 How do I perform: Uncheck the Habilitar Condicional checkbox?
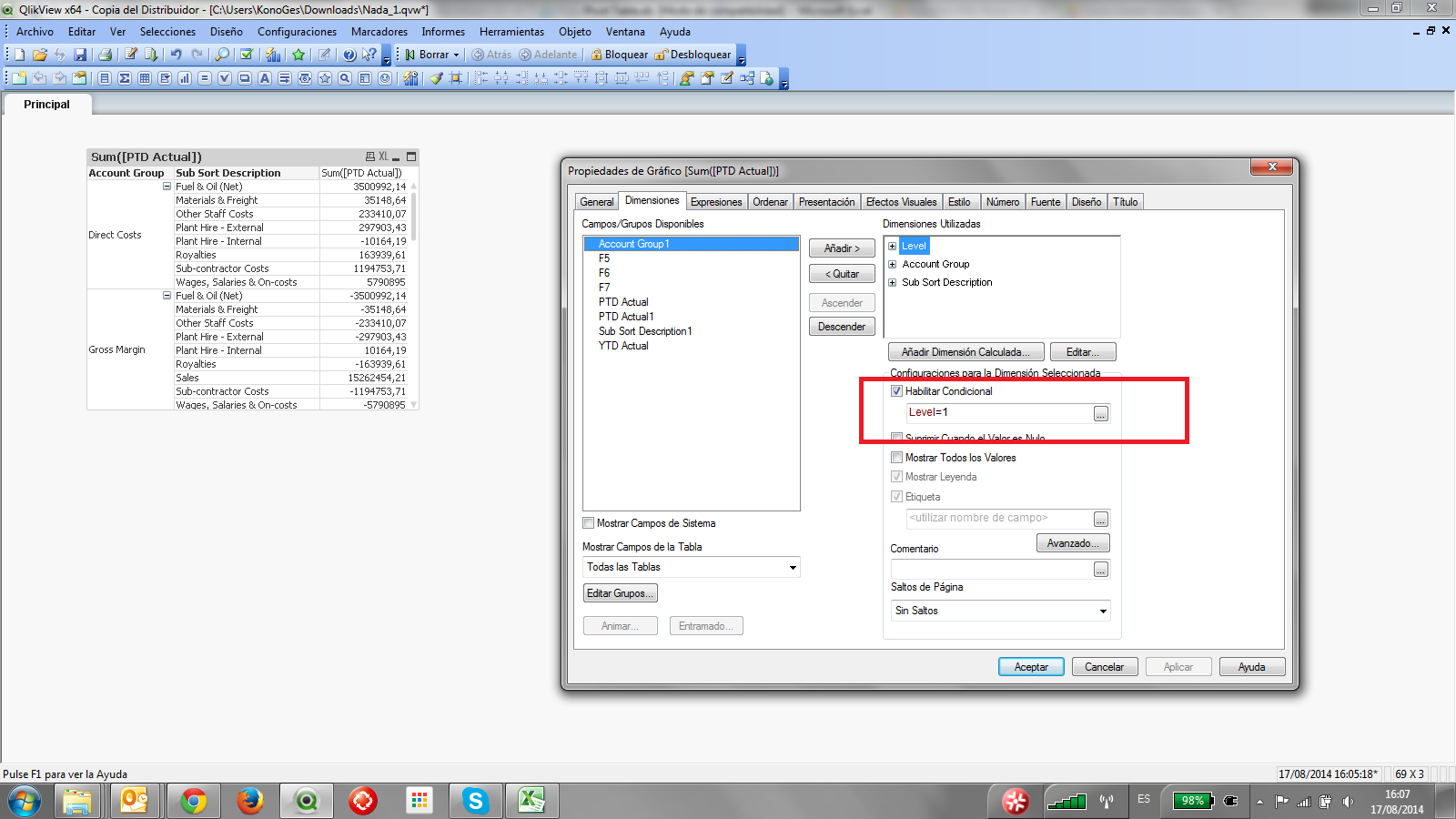click(x=897, y=391)
